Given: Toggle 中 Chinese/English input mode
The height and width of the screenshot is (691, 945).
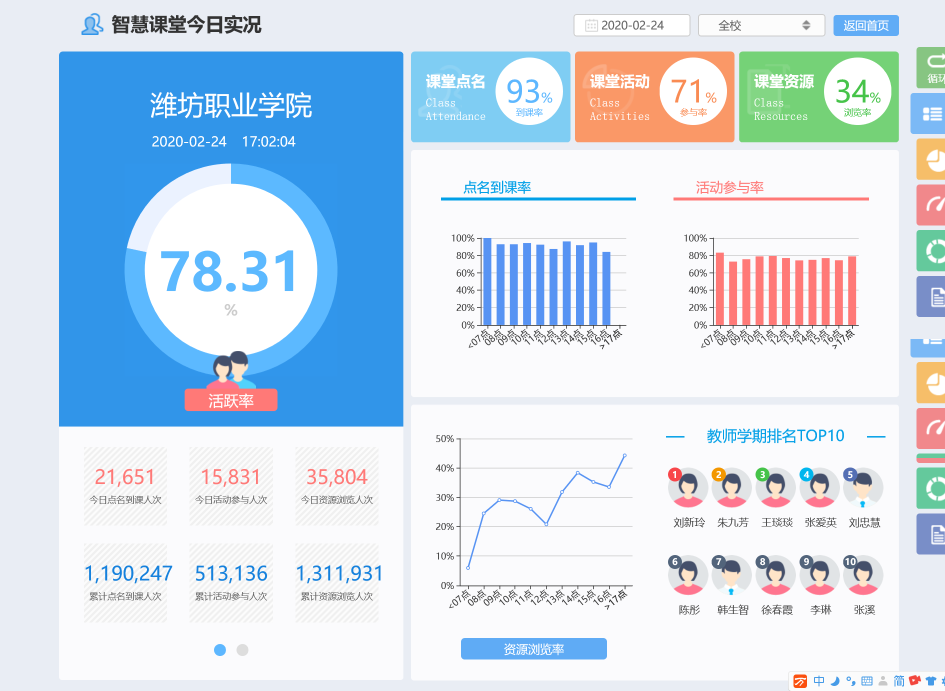Looking at the screenshot, I should [818, 681].
